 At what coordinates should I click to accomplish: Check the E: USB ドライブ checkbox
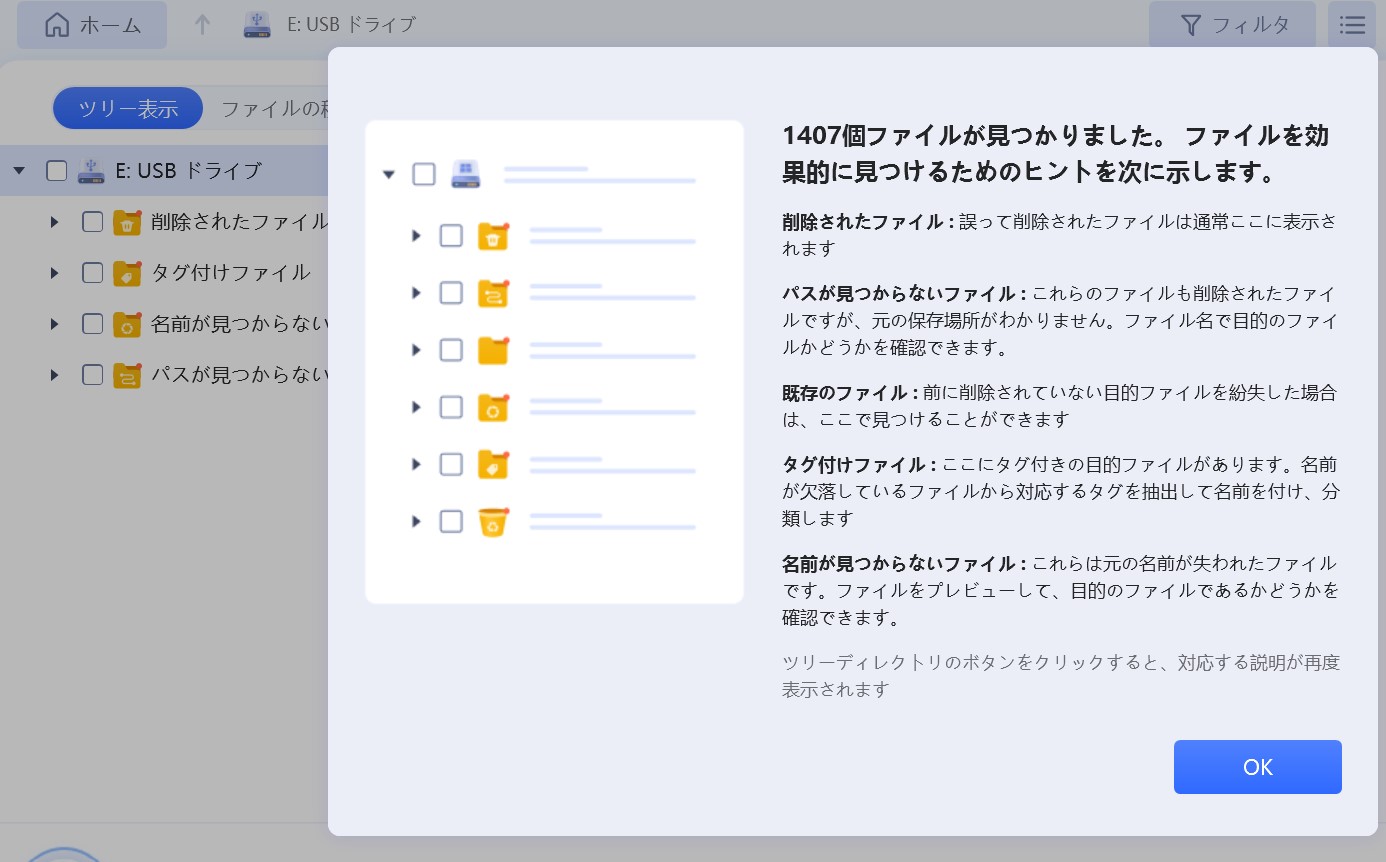click(x=57, y=171)
